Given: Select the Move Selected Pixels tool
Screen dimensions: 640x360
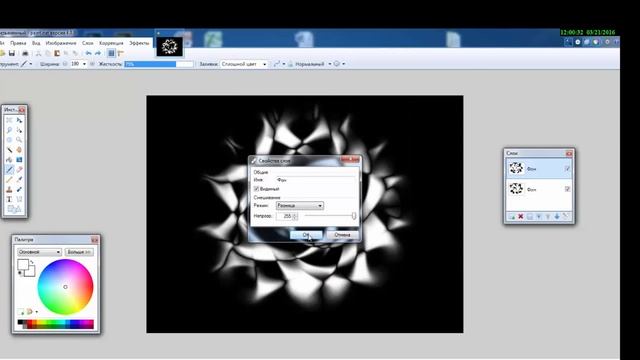Looking at the screenshot, I should click(19, 120).
